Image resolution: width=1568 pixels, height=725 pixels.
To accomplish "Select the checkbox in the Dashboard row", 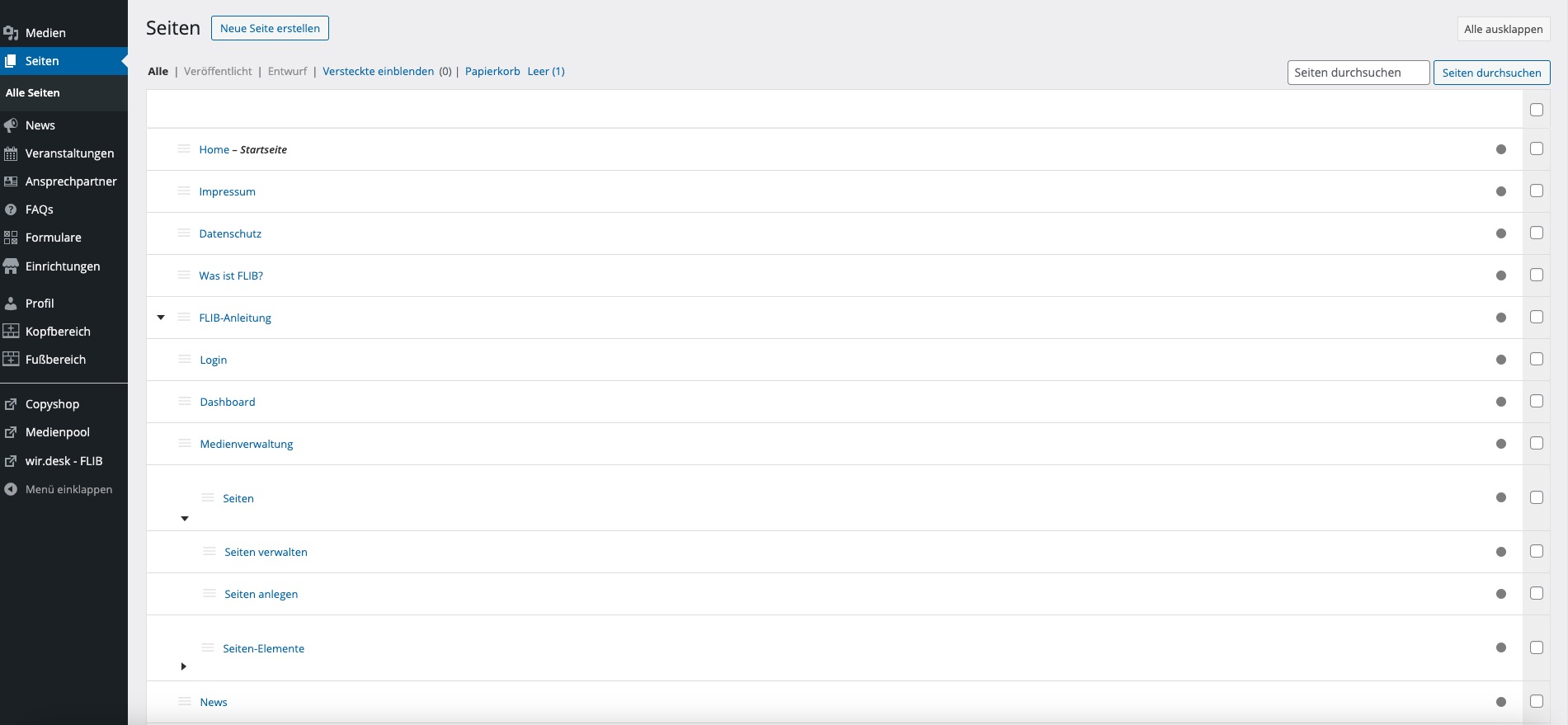I will [x=1536, y=401].
